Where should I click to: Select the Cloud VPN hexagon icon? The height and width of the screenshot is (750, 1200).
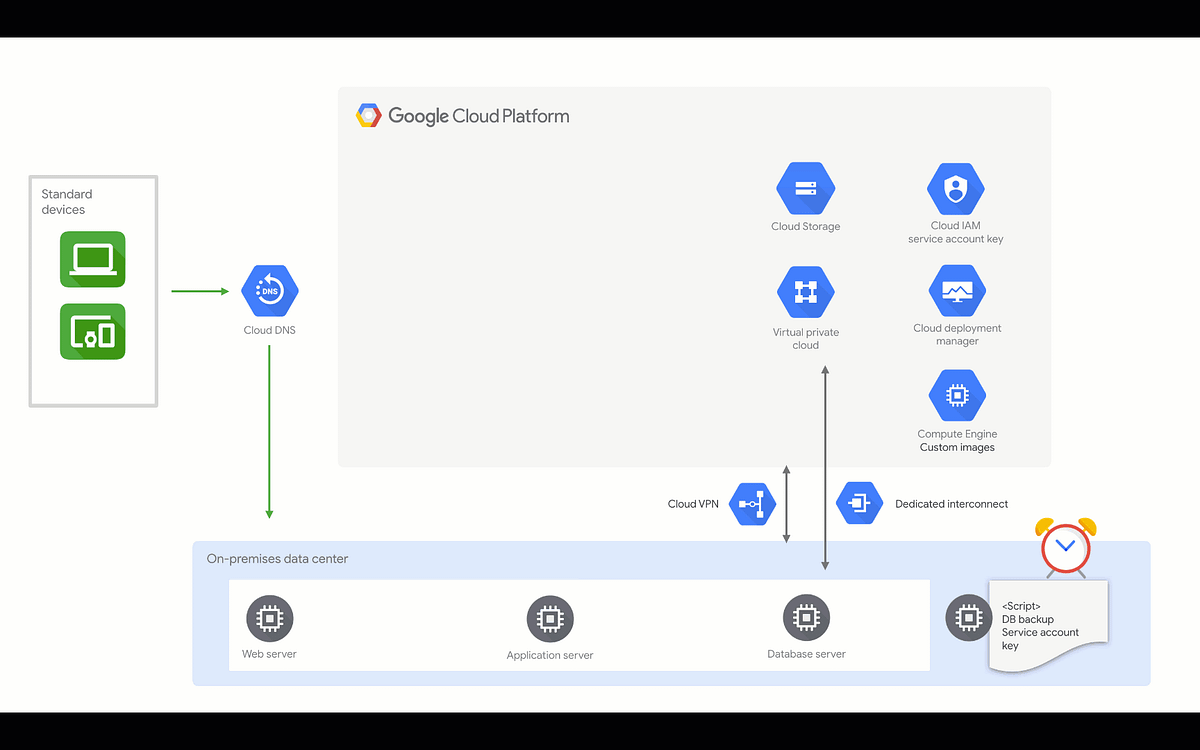coord(752,503)
